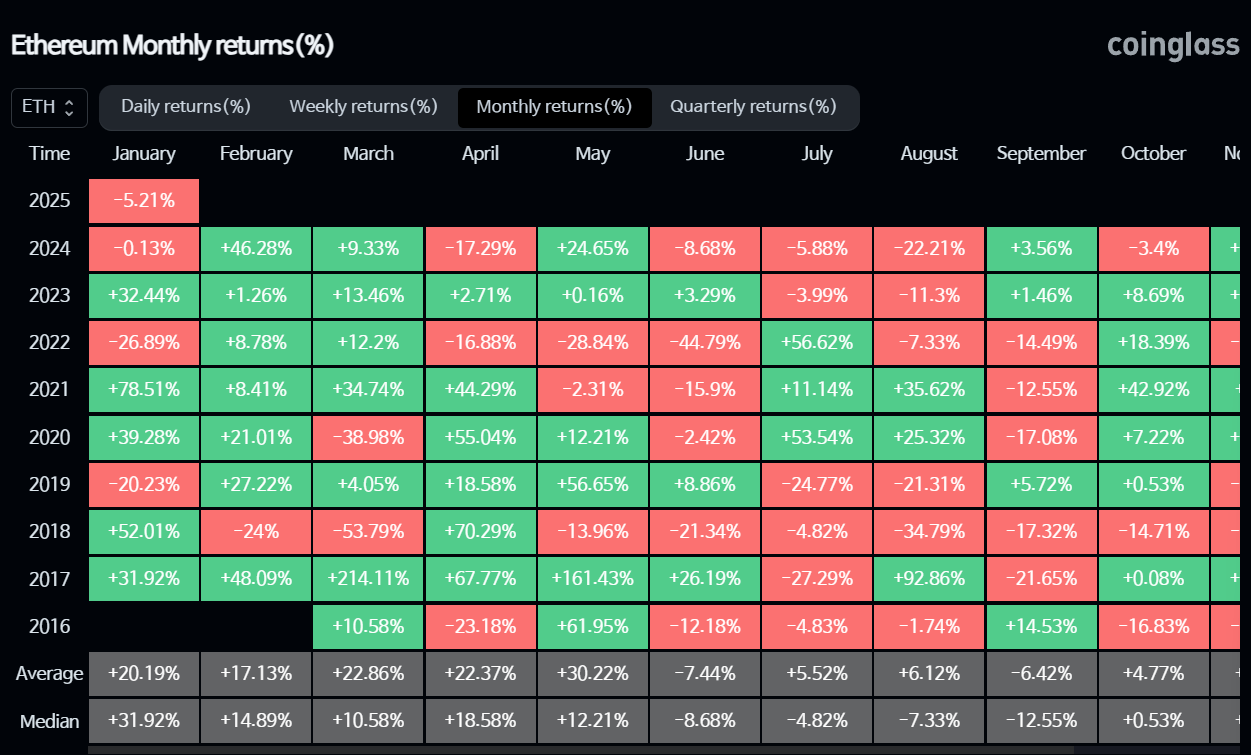Click the February column header

point(256,154)
